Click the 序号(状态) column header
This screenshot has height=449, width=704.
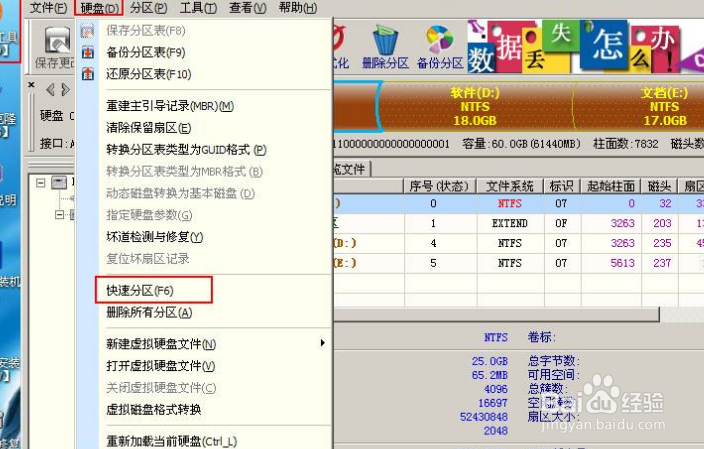(x=439, y=186)
